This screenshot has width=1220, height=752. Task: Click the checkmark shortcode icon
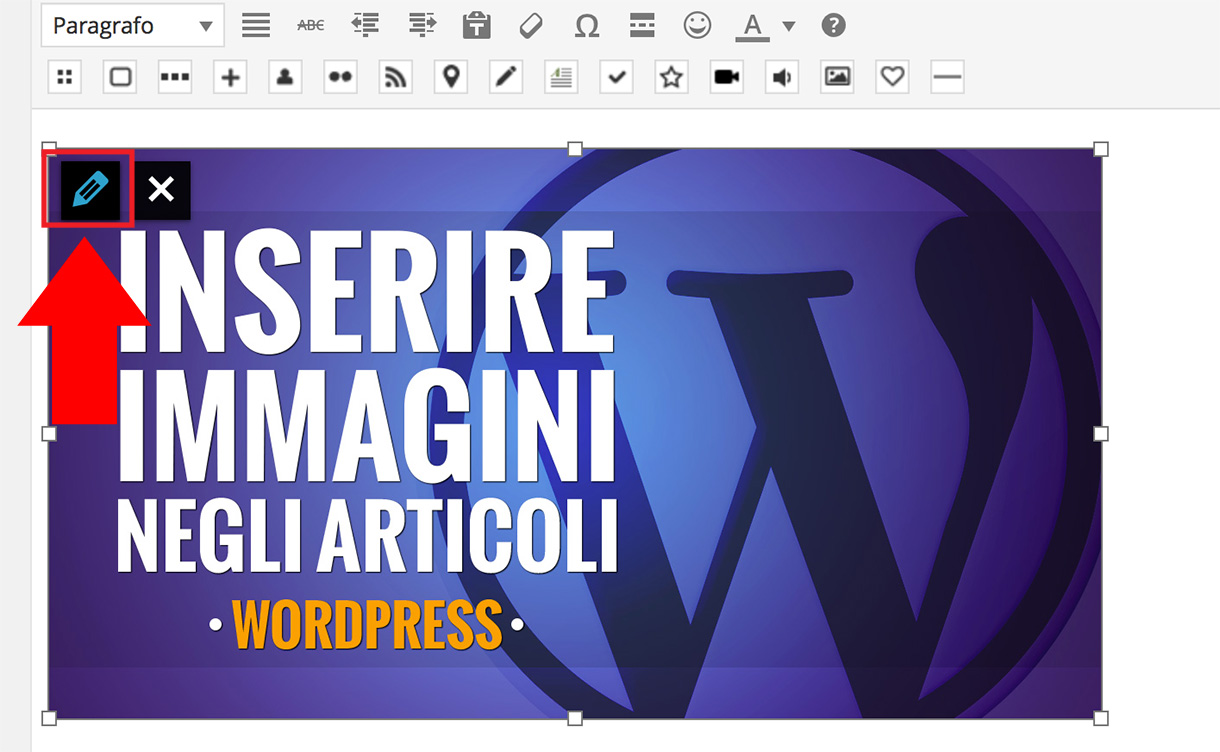tap(616, 77)
